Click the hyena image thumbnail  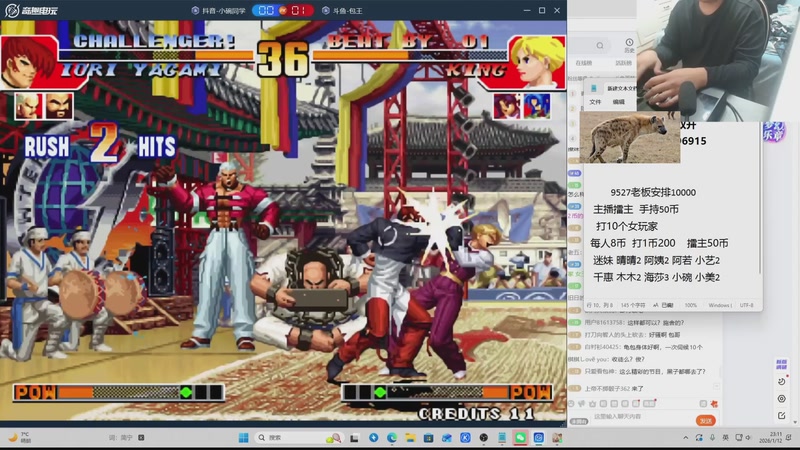630,138
